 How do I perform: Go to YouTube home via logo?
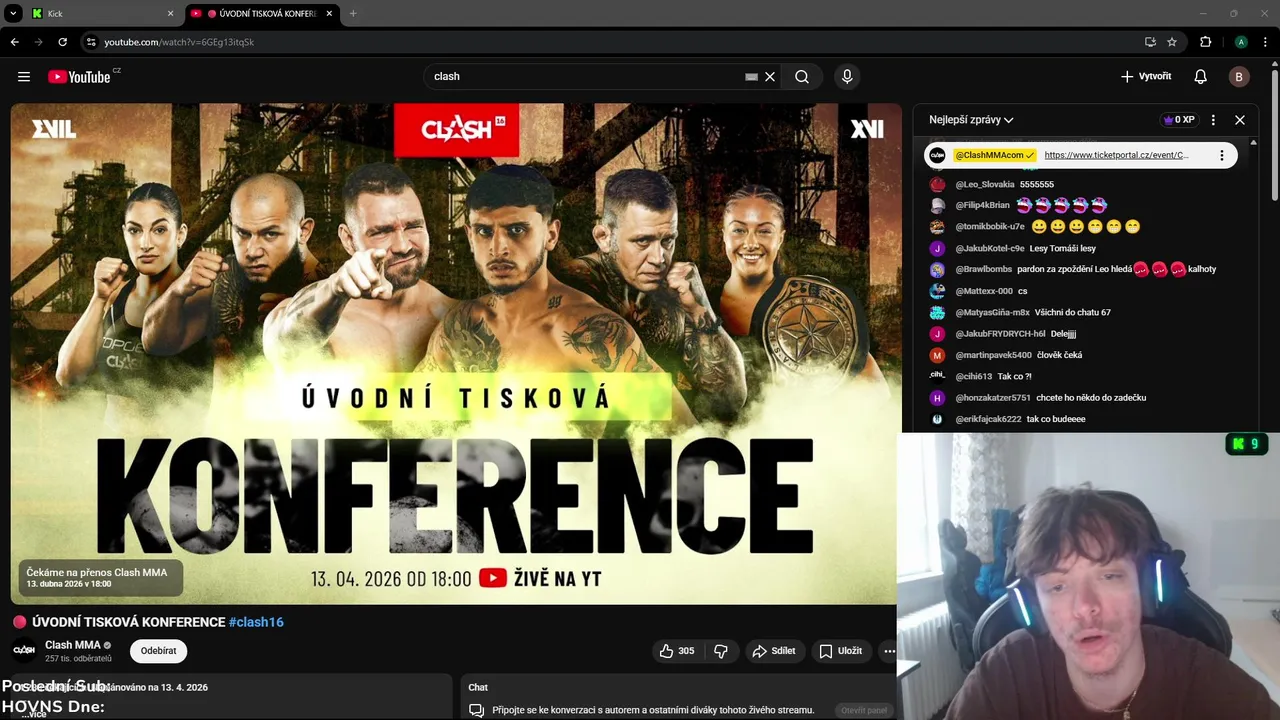click(79, 77)
